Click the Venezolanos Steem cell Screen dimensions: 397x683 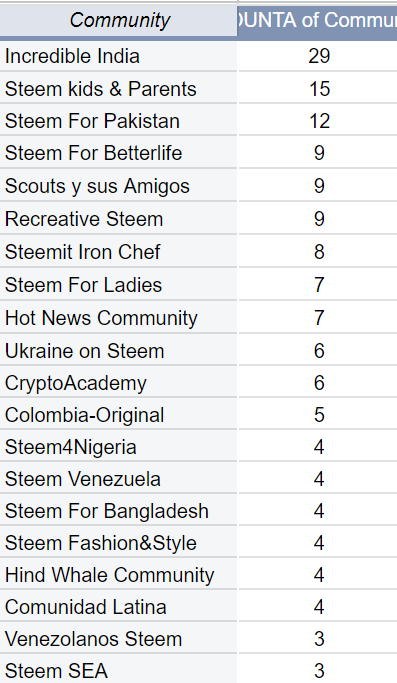[x=119, y=639]
